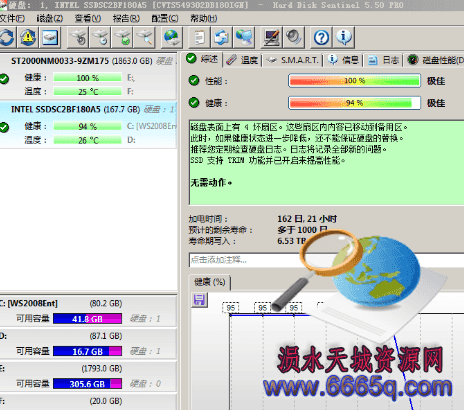Click INTEL SSD green status check icon
This screenshot has height=410, width=464.
(4, 127)
